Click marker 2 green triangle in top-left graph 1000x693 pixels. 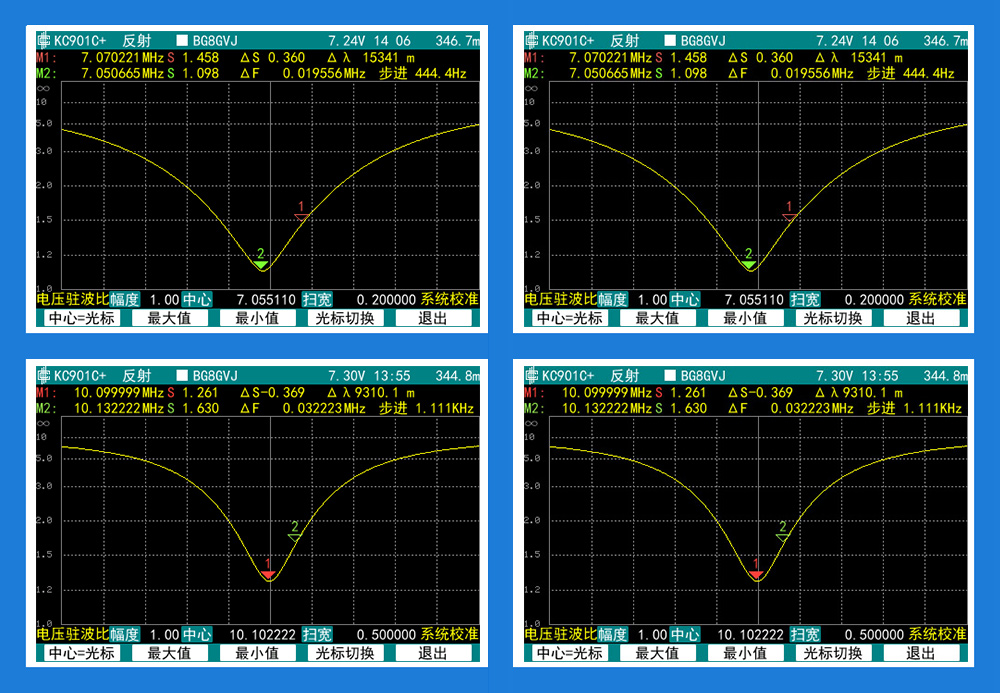261,264
